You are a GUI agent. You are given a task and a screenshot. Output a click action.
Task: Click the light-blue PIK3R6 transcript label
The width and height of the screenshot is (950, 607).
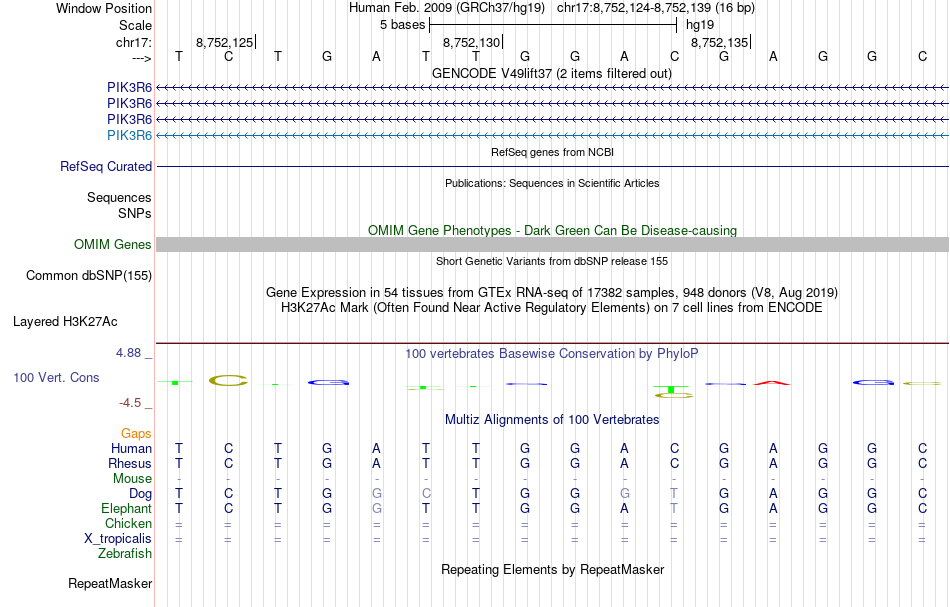point(129,135)
